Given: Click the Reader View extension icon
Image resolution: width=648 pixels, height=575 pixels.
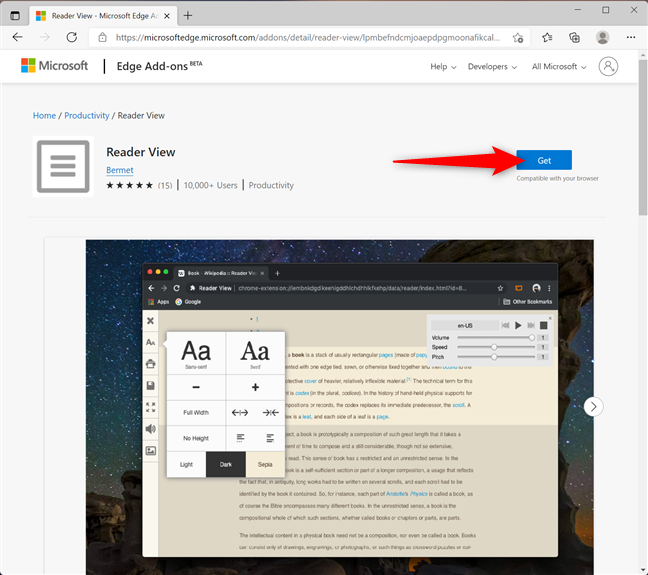Looking at the screenshot, I should tap(63, 167).
